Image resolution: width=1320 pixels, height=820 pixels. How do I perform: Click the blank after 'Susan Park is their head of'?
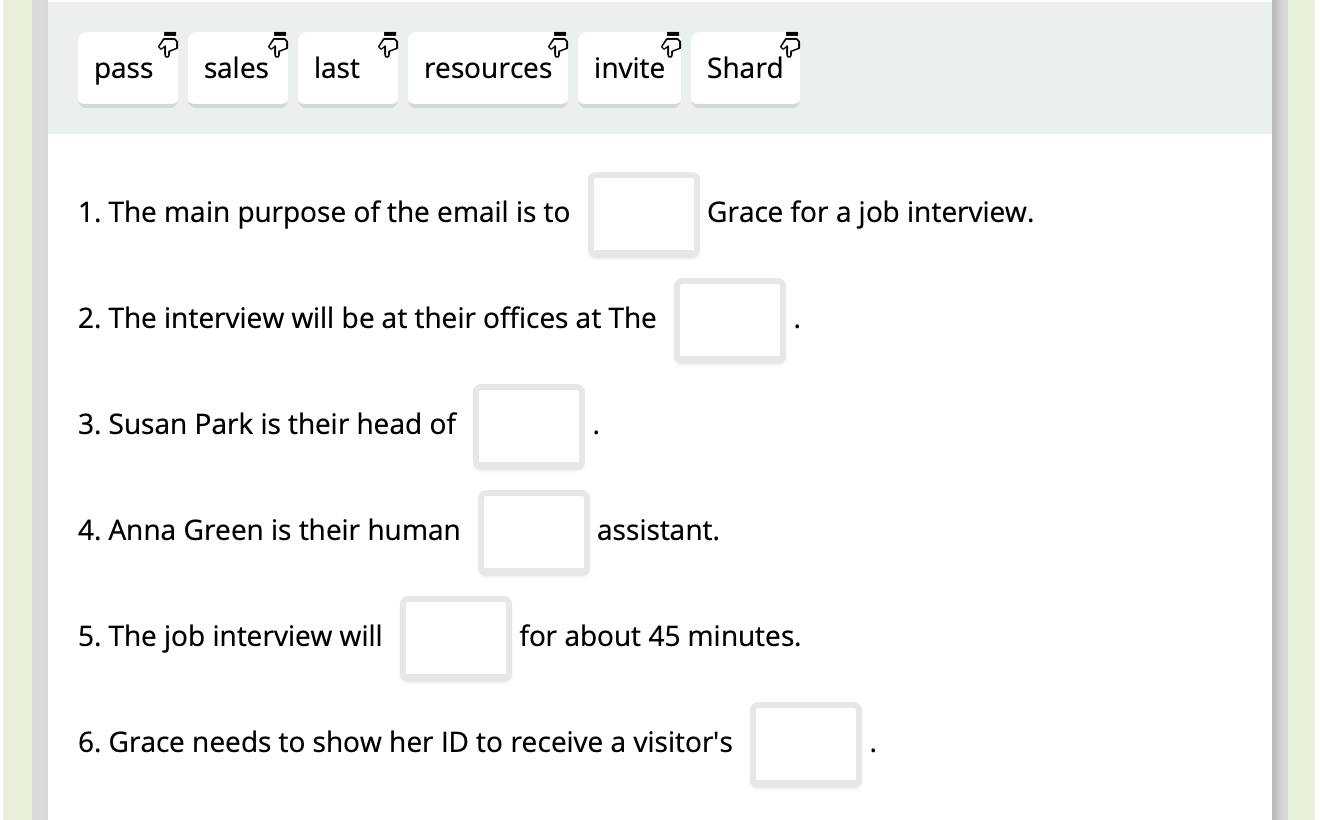[x=528, y=426]
